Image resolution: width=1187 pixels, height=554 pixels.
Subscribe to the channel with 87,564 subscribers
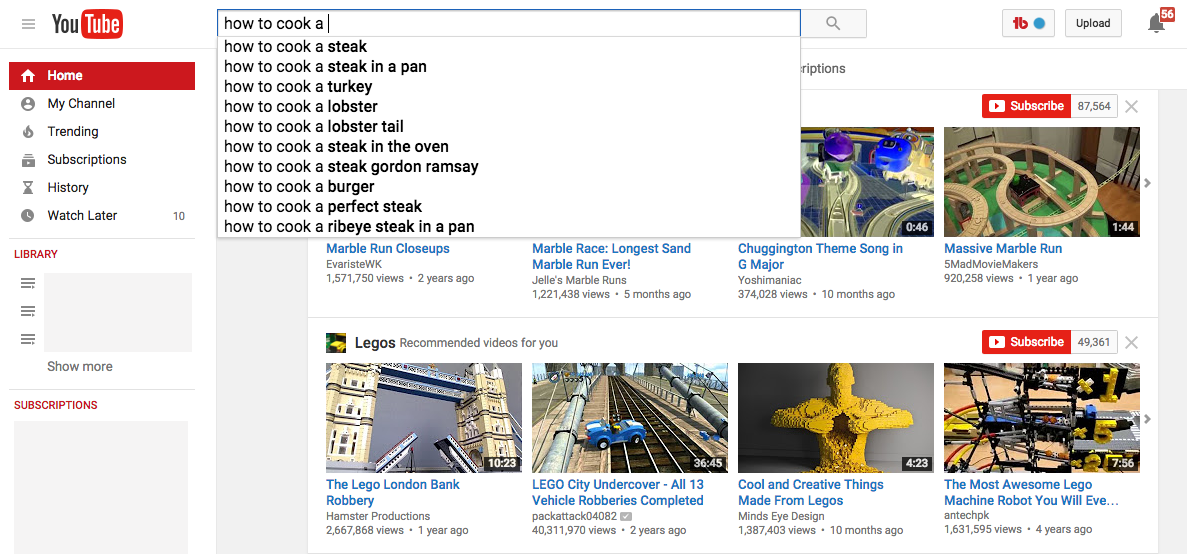tap(1027, 106)
